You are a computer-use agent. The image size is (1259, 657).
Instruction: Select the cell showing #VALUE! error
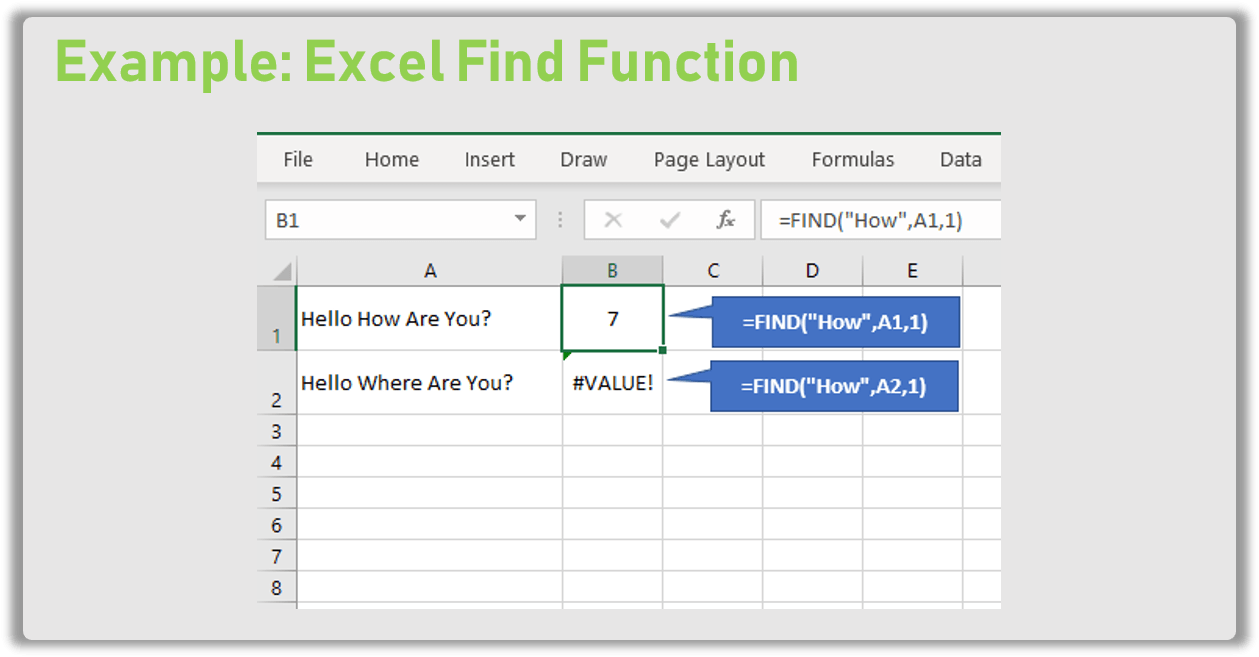click(x=613, y=383)
